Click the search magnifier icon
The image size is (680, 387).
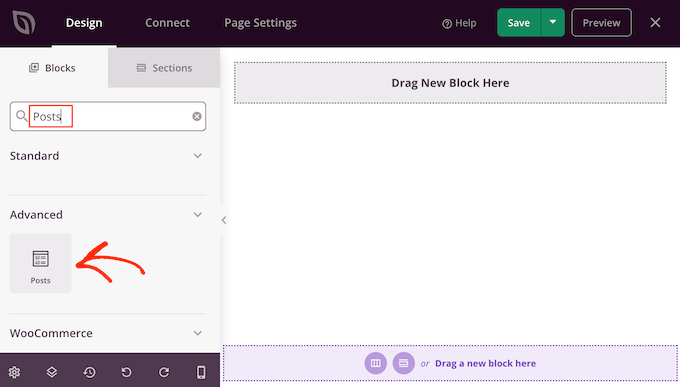pyautogui.click(x=21, y=116)
